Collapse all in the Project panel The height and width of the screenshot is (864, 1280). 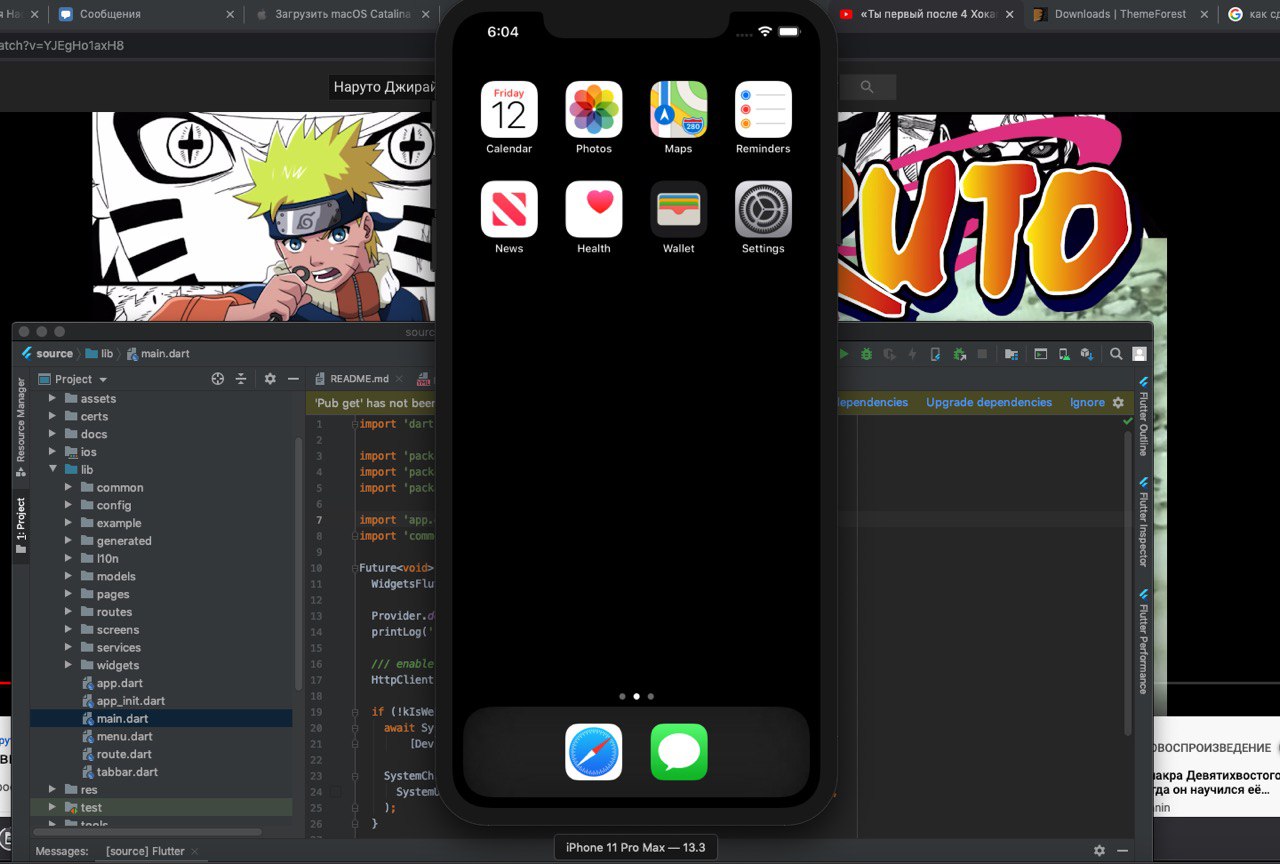pos(241,379)
